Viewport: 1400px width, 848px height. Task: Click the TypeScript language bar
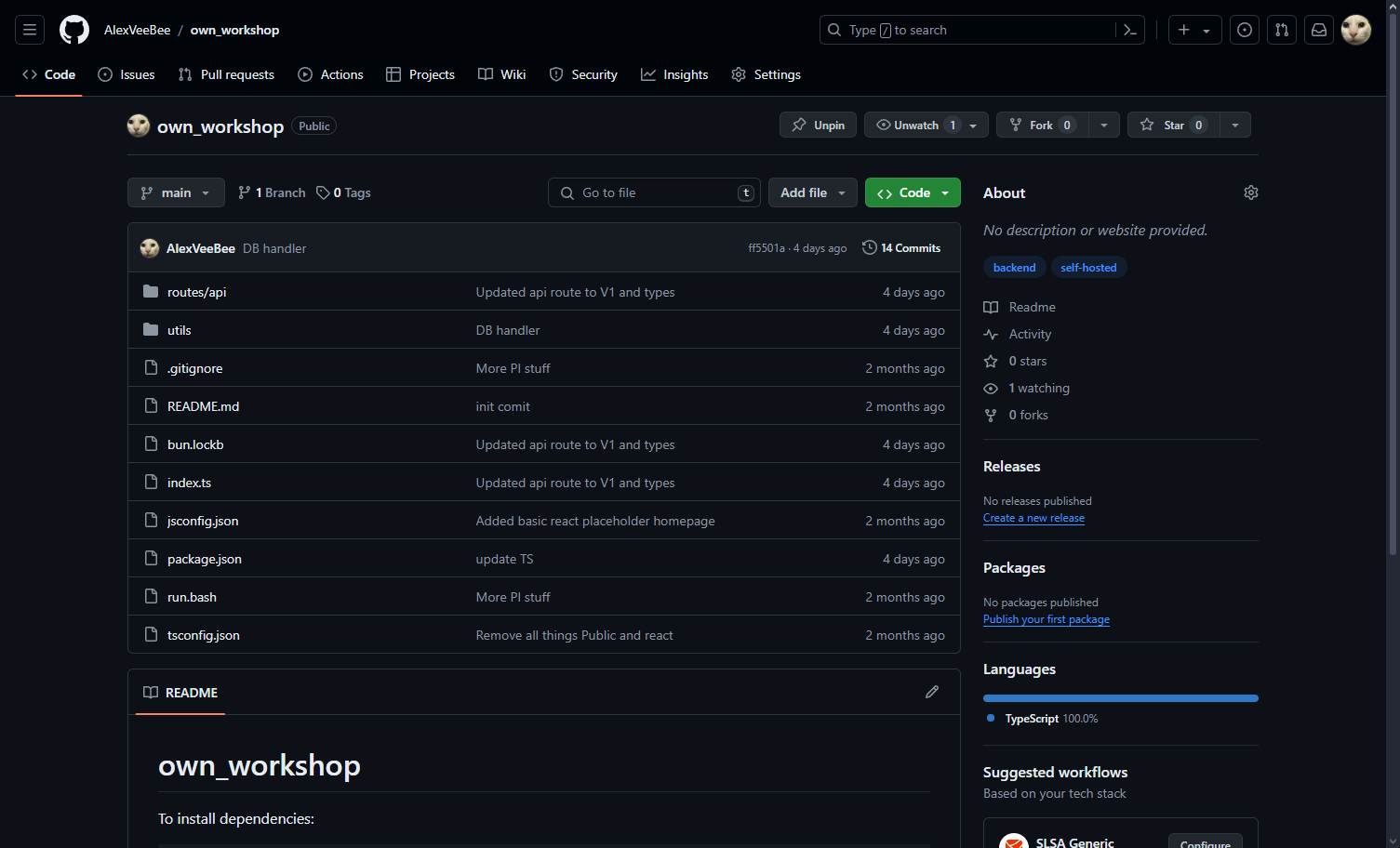[x=1121, y=698]
